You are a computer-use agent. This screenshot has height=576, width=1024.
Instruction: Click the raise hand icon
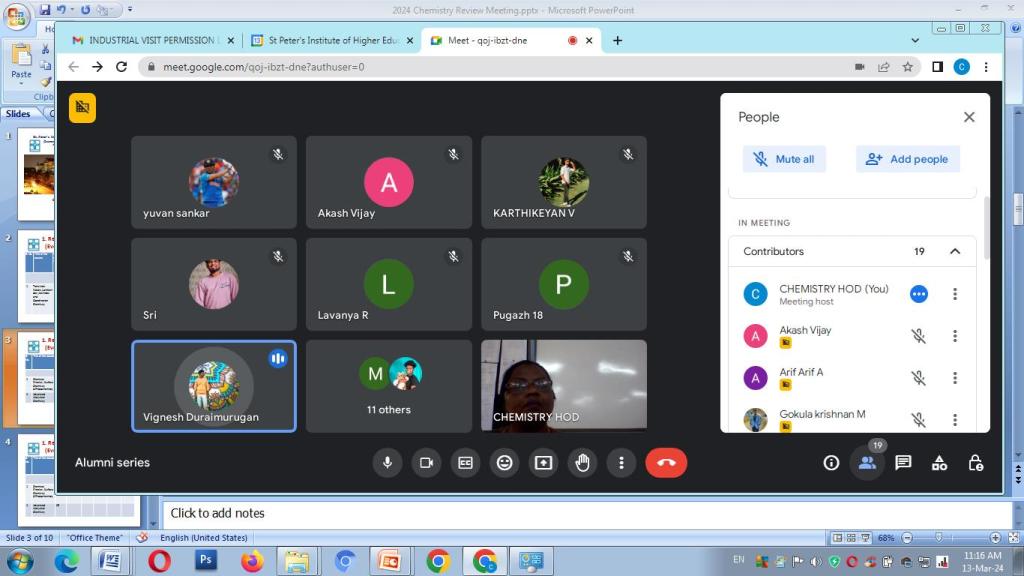tap(583, 462)
